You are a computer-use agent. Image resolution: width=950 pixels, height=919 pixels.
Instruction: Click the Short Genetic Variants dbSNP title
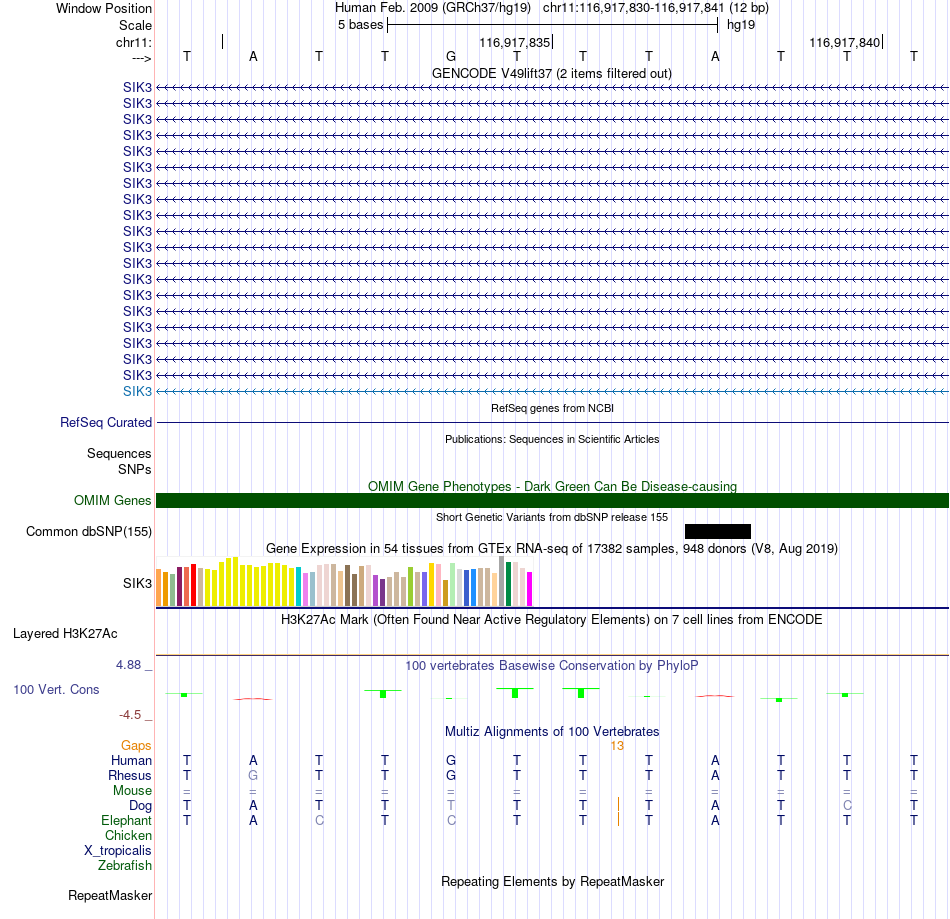click(552, 517)
